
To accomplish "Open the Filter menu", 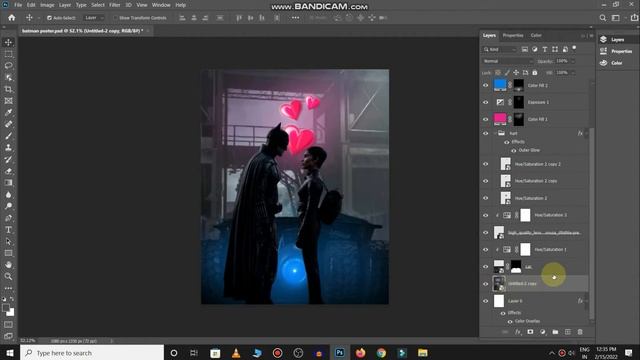I will tap(114, 5).
